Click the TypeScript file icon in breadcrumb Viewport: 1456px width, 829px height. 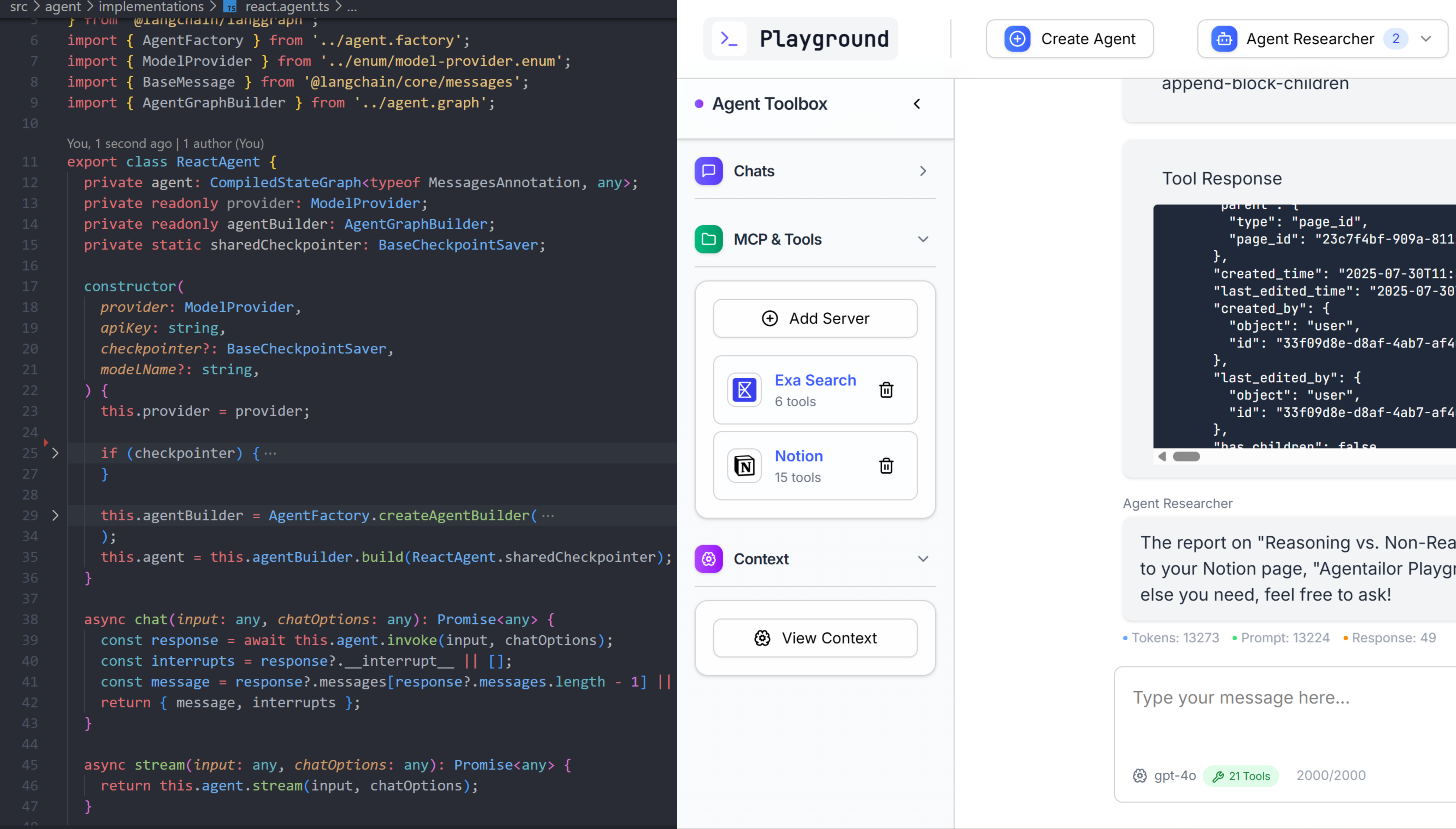coord(230,7)
